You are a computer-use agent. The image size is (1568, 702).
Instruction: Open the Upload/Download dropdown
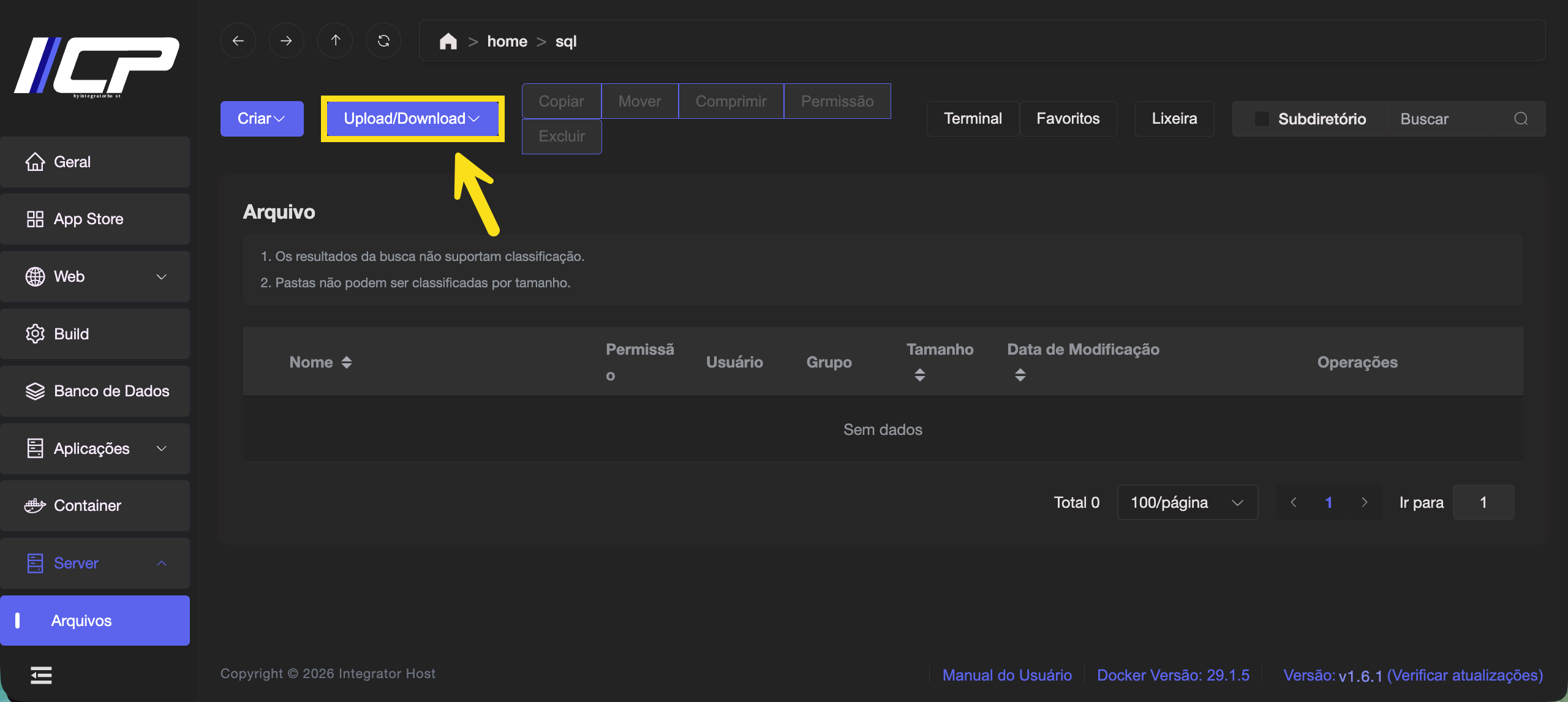[412, 119]
